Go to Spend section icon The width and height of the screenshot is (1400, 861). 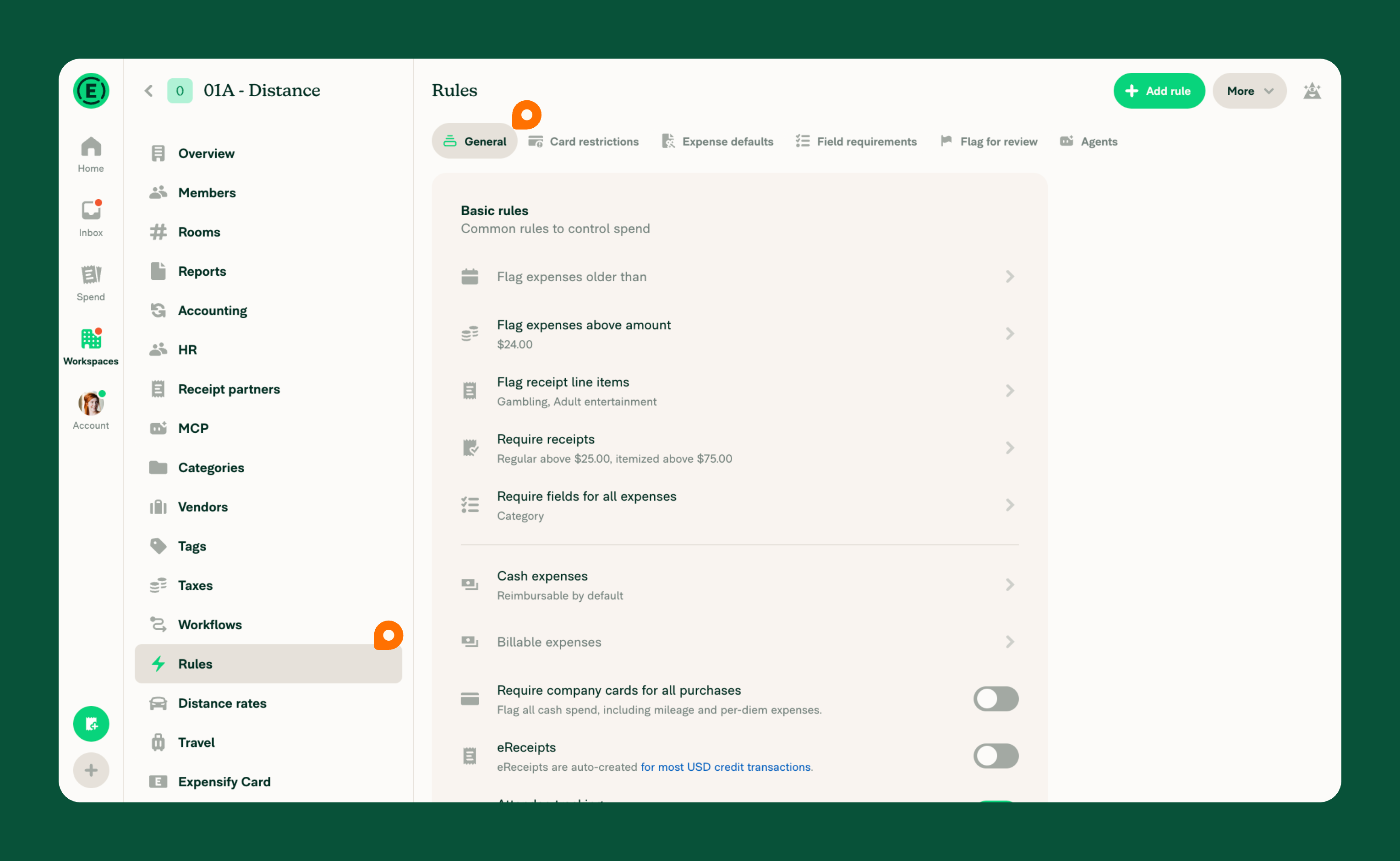pyautogui.click(x=91, y=274)
